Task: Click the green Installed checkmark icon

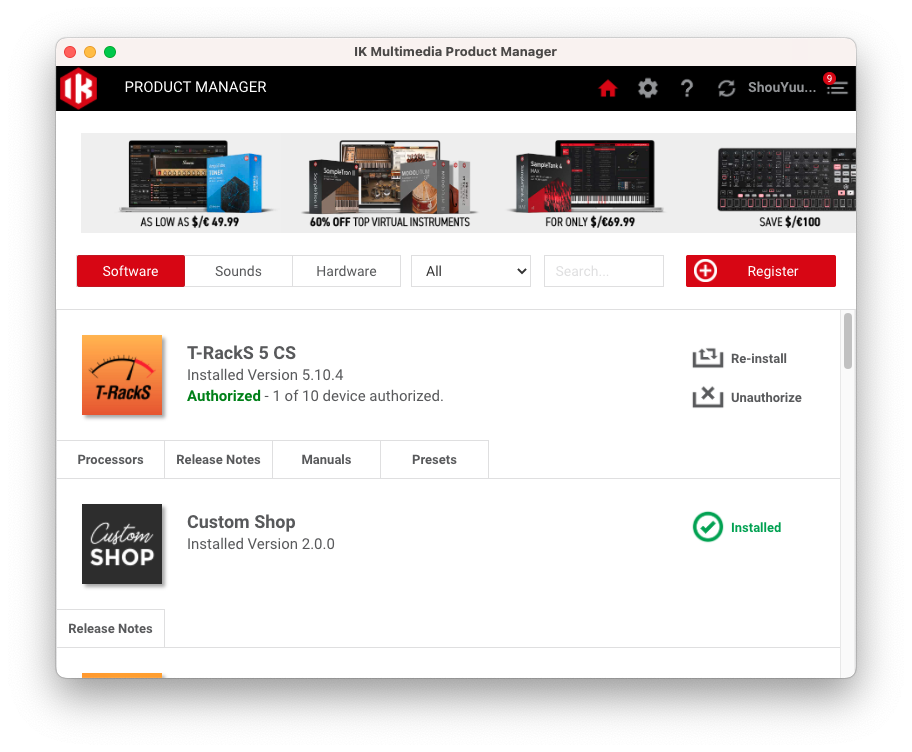Action: click(708, 527)
